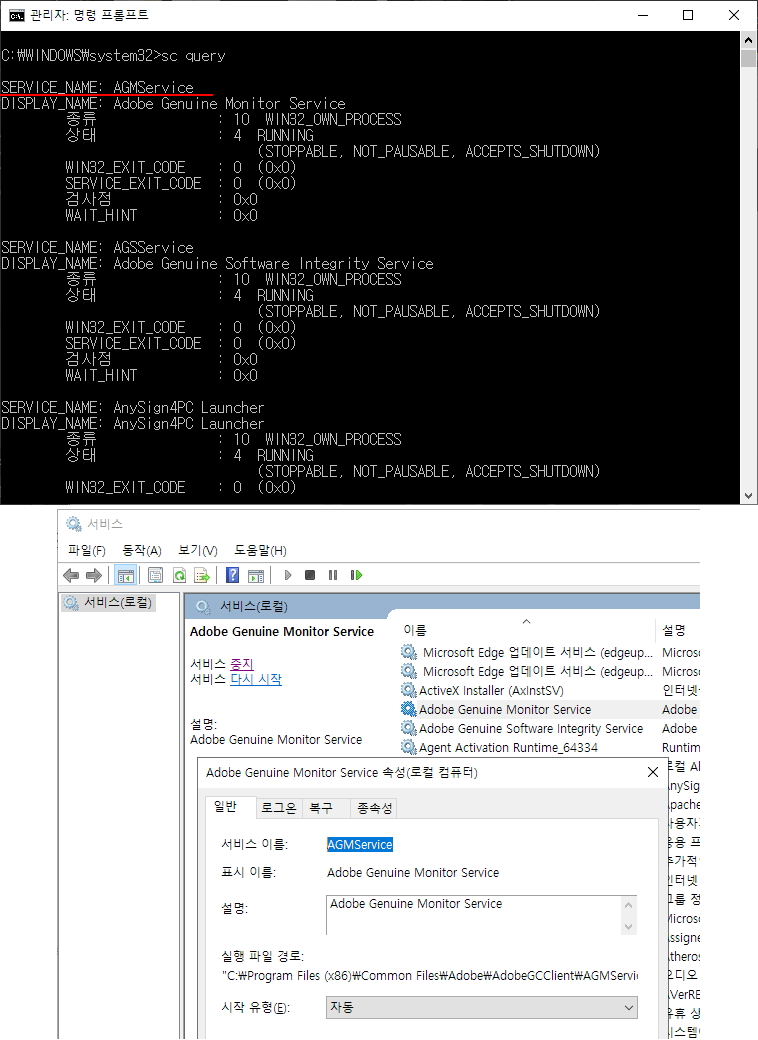Click the executable path text under 실행 파일 경로
This screenshot has height=1040, width=758.
click(429, 976)
